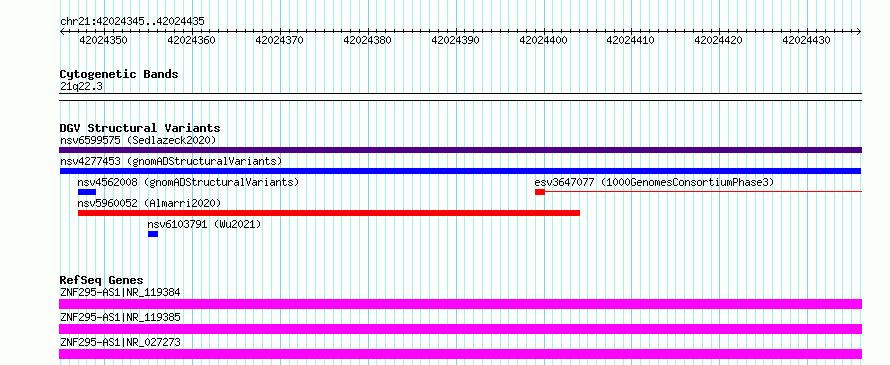This screenshot has height=365, width=890.
Task: Click the magenta NR_119385 gene bar
Action: pos(460,329)
